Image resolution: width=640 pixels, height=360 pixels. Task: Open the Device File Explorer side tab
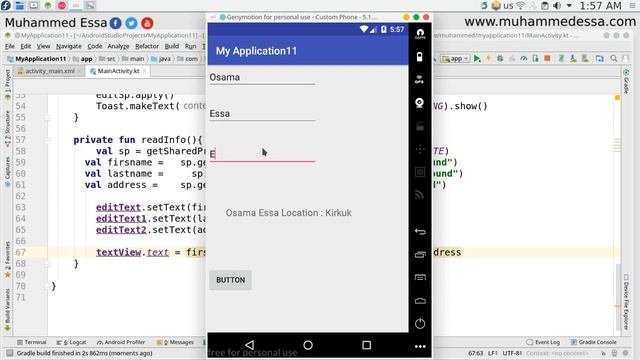pyautogui.click(x=626, y=302)
